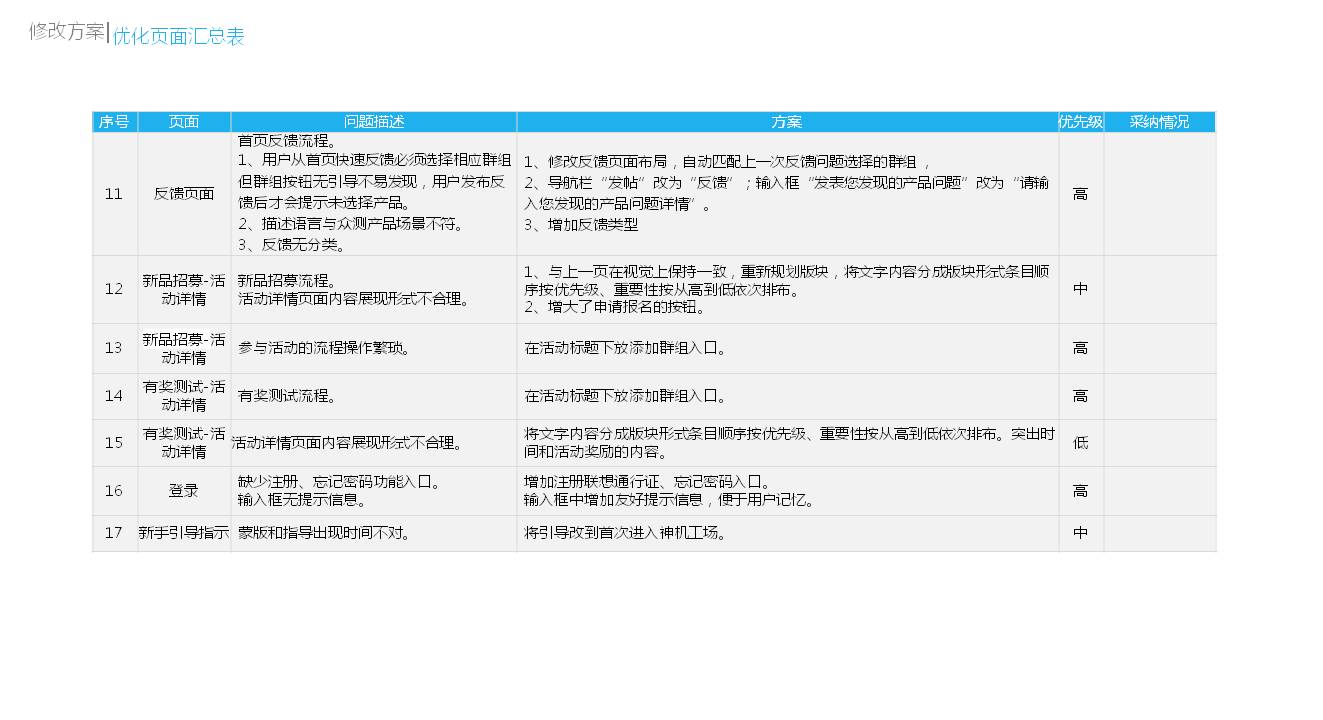The width and height of the screenshot is (1323, 720).
Task: Click the "修改方案" title text
Action: 66,31
